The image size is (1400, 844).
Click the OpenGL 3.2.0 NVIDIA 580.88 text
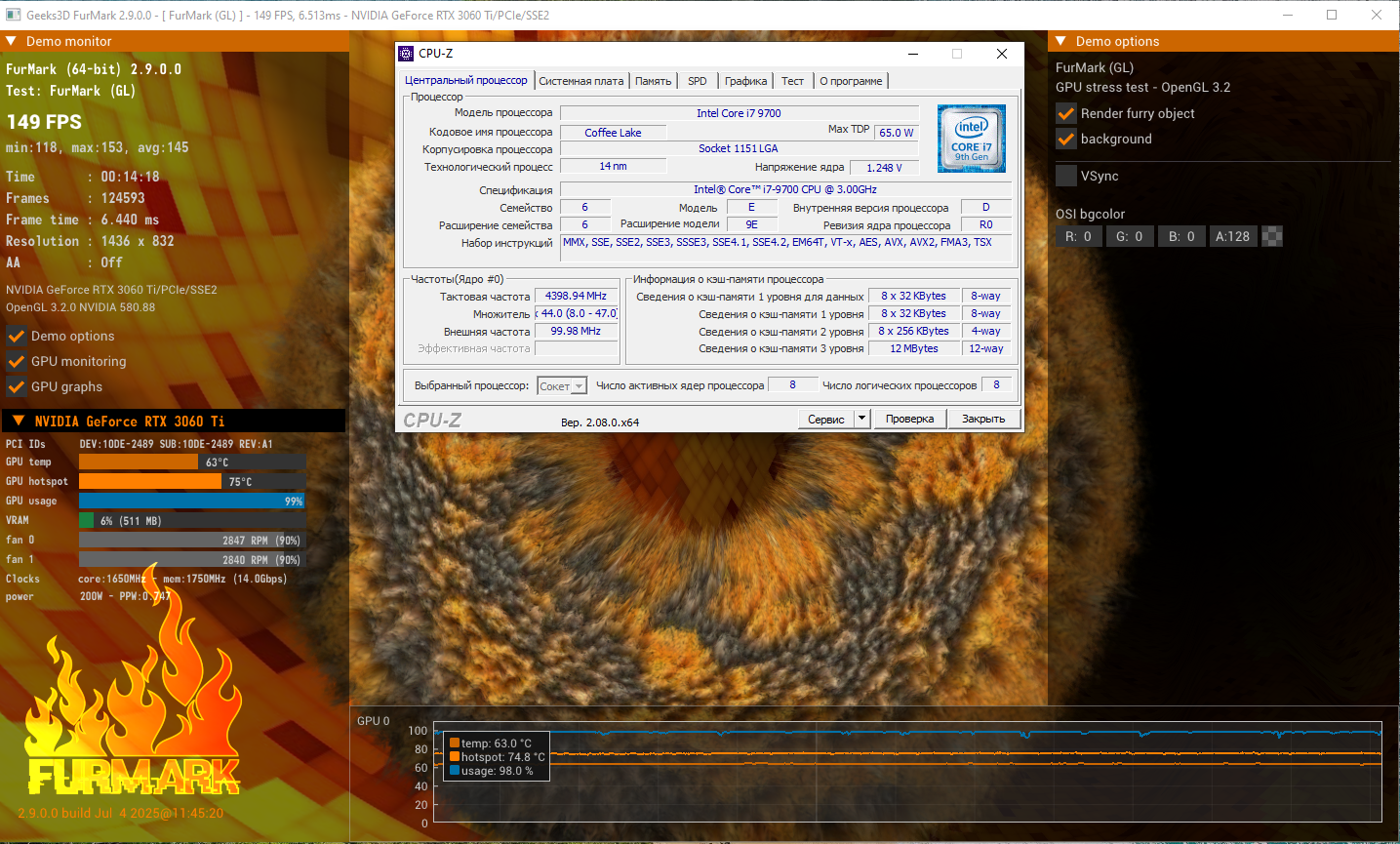click(x=80, y=307)
